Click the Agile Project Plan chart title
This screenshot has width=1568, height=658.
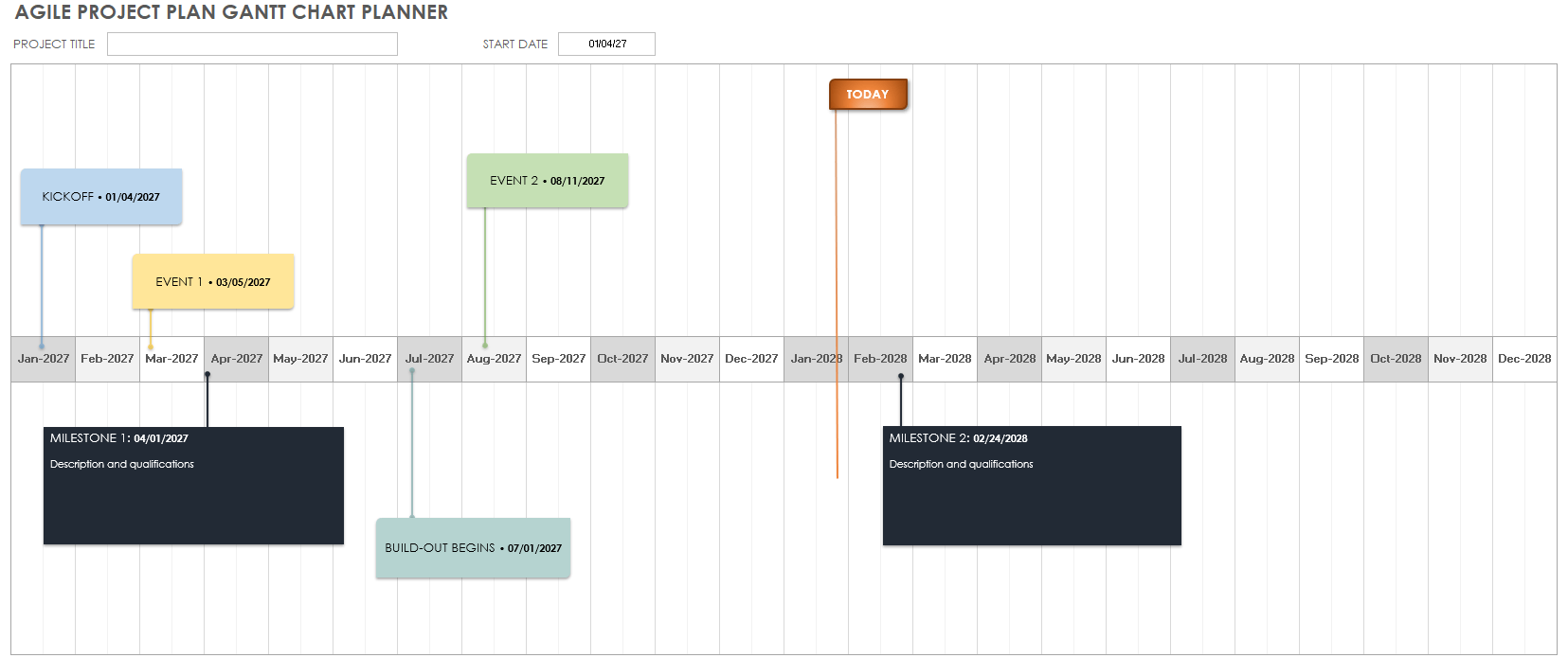(231, 12)
